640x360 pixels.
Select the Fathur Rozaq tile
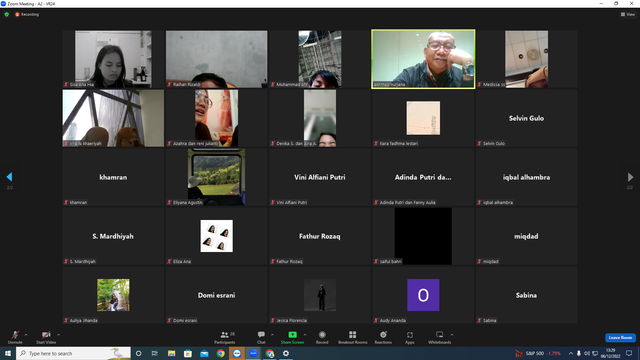(x=320, y=236)
